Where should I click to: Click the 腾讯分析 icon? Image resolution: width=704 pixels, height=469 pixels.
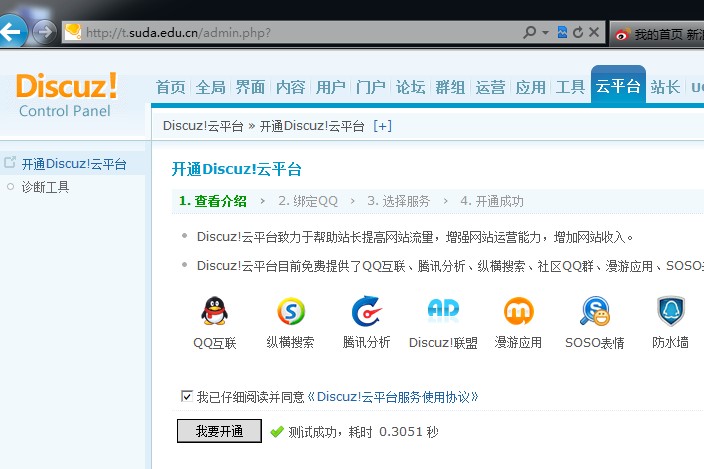click(366, 311)
